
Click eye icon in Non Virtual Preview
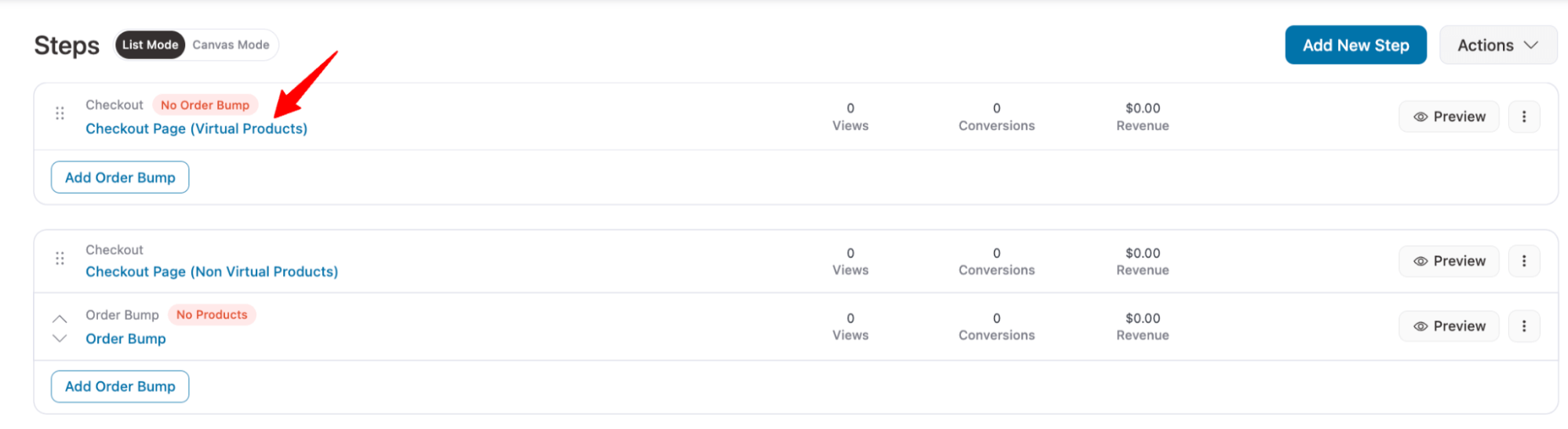pyautogui.click(x=1420, y=261)
